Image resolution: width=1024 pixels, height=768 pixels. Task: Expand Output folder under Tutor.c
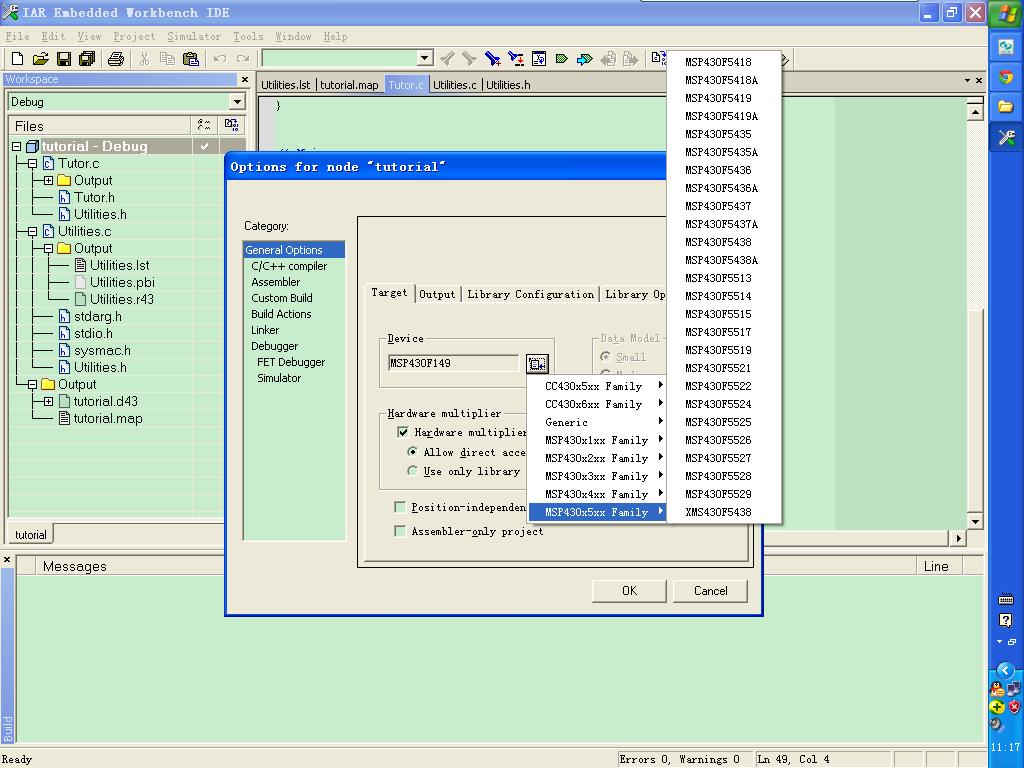tap(48, 180)
